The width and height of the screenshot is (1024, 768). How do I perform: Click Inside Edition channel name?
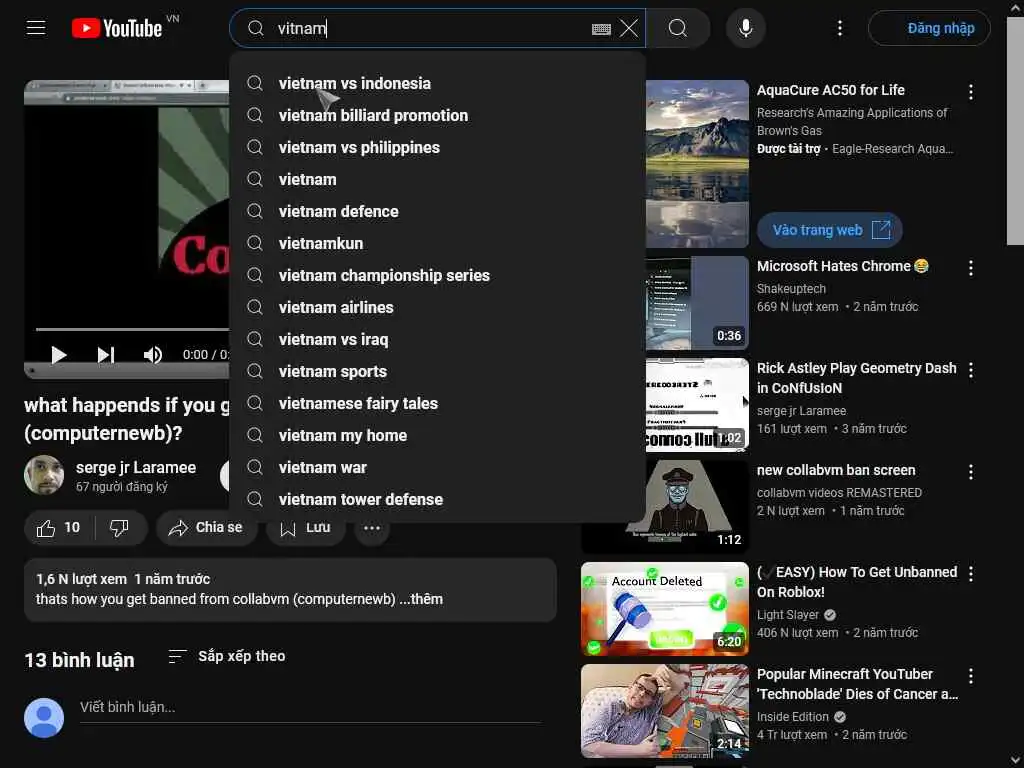[x=793, y=717]
